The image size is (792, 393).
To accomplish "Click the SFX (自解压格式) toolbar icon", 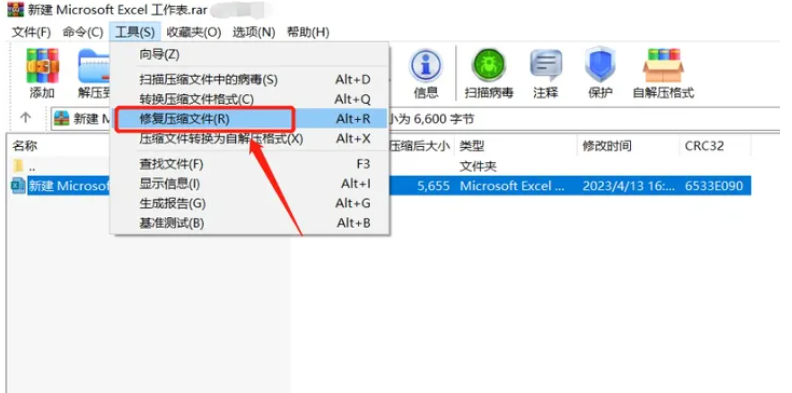I will coord(663,66).
